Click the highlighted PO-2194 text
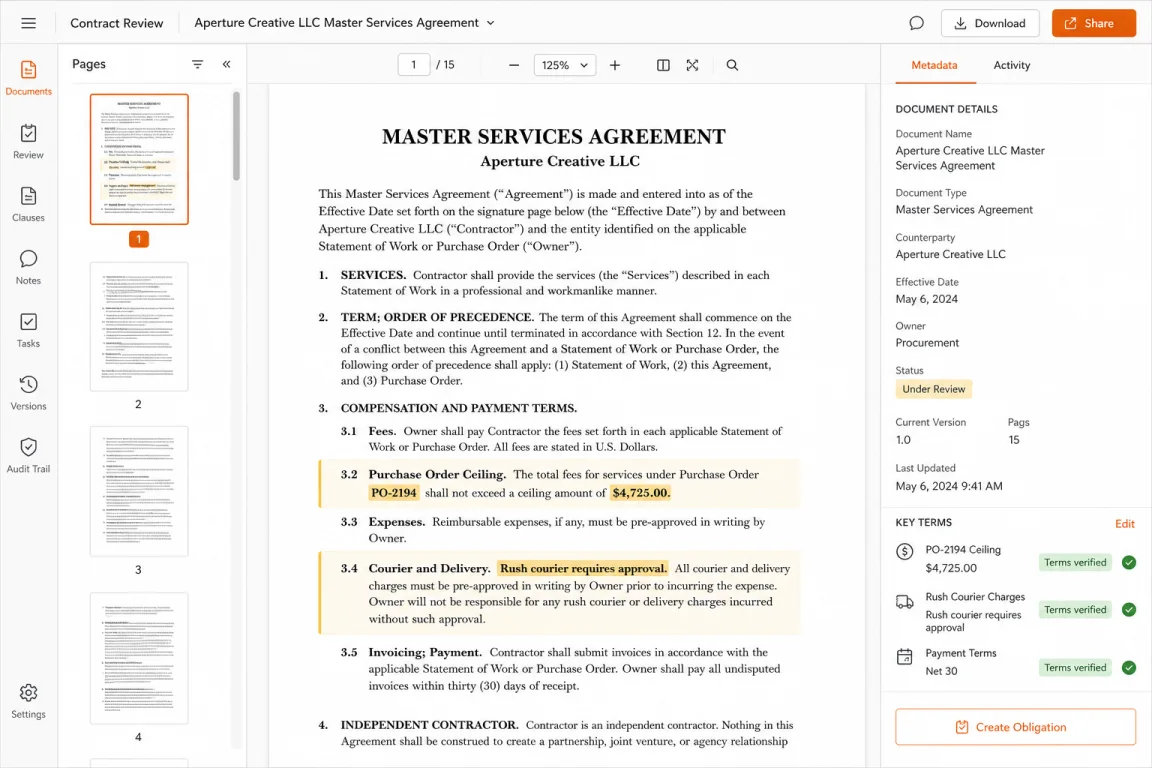 tap(394, 492)
